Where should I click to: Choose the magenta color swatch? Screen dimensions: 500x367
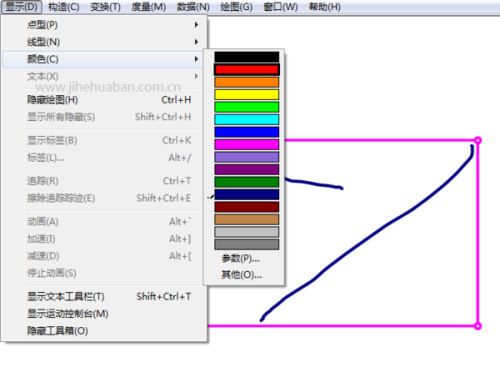pos(247,144)
